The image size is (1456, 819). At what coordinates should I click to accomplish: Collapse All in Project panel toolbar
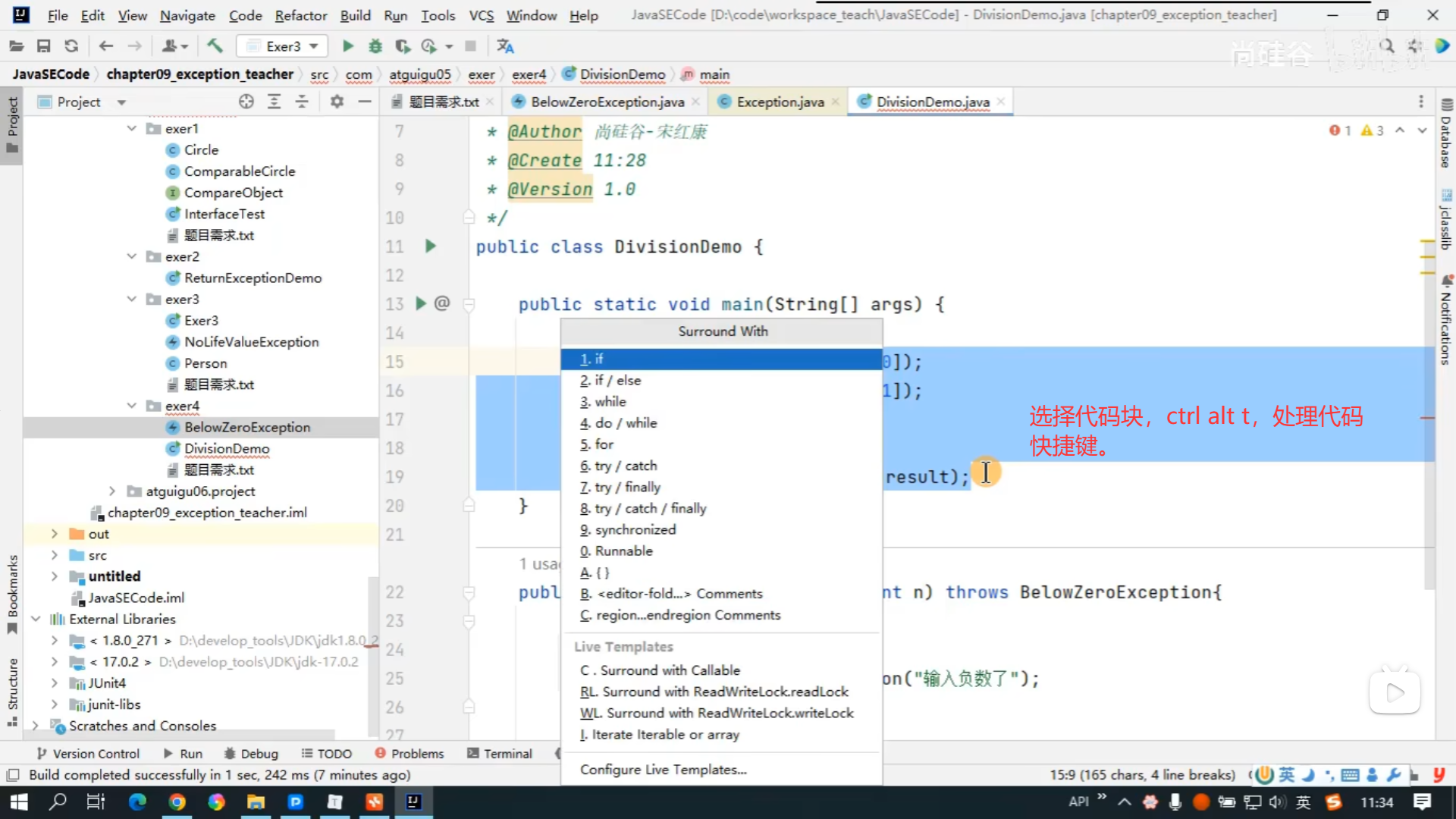(302, 102)
